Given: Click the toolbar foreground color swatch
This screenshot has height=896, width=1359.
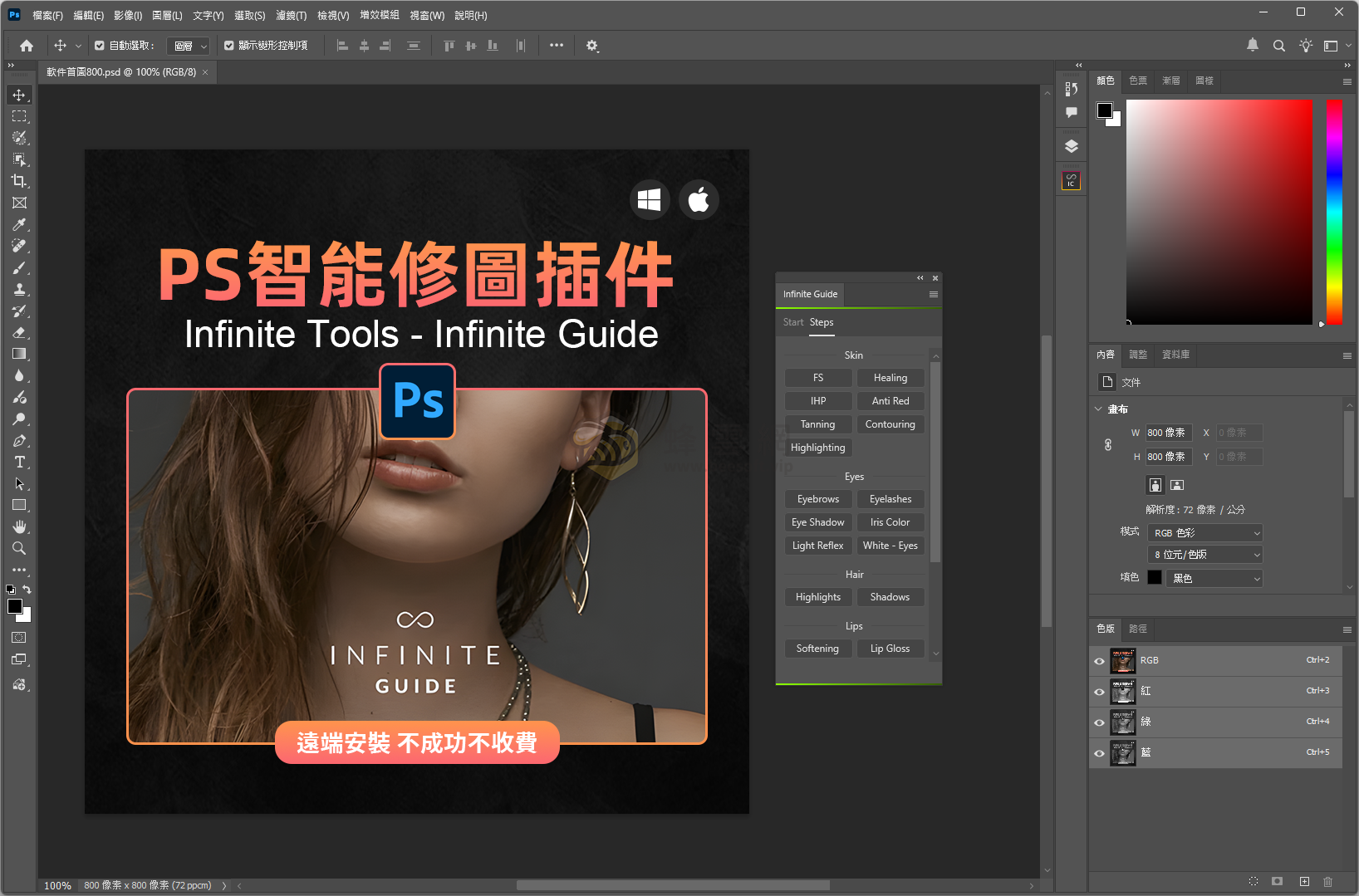Looking at the screenshot, I should [15, 606].
